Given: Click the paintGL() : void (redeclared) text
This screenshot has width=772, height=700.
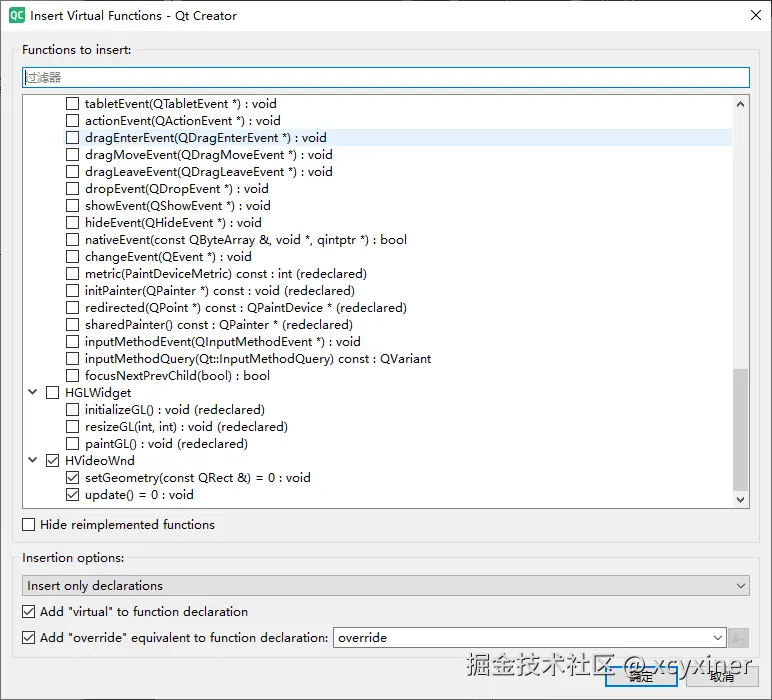Looking at the screenshot, I should (x=166, y=444).
